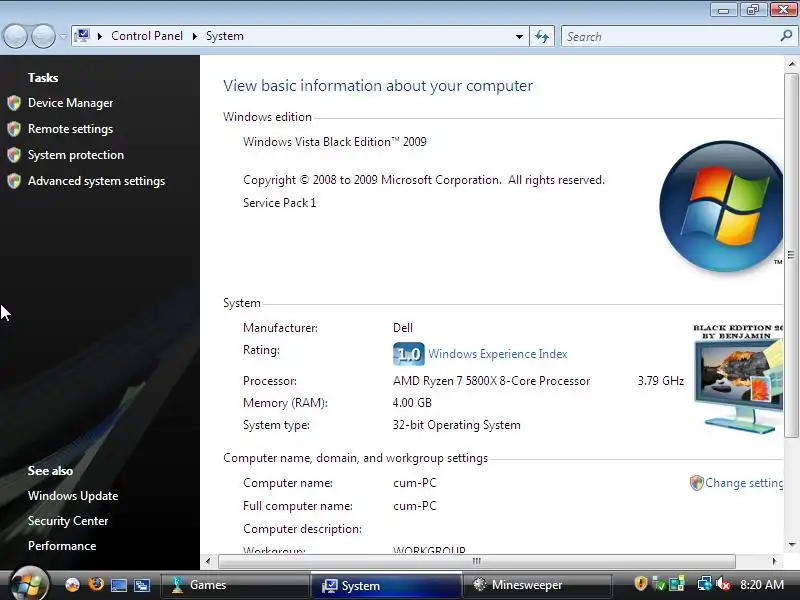Click the Service Pack 1 text
800x600 pixels.
point(280,203)
